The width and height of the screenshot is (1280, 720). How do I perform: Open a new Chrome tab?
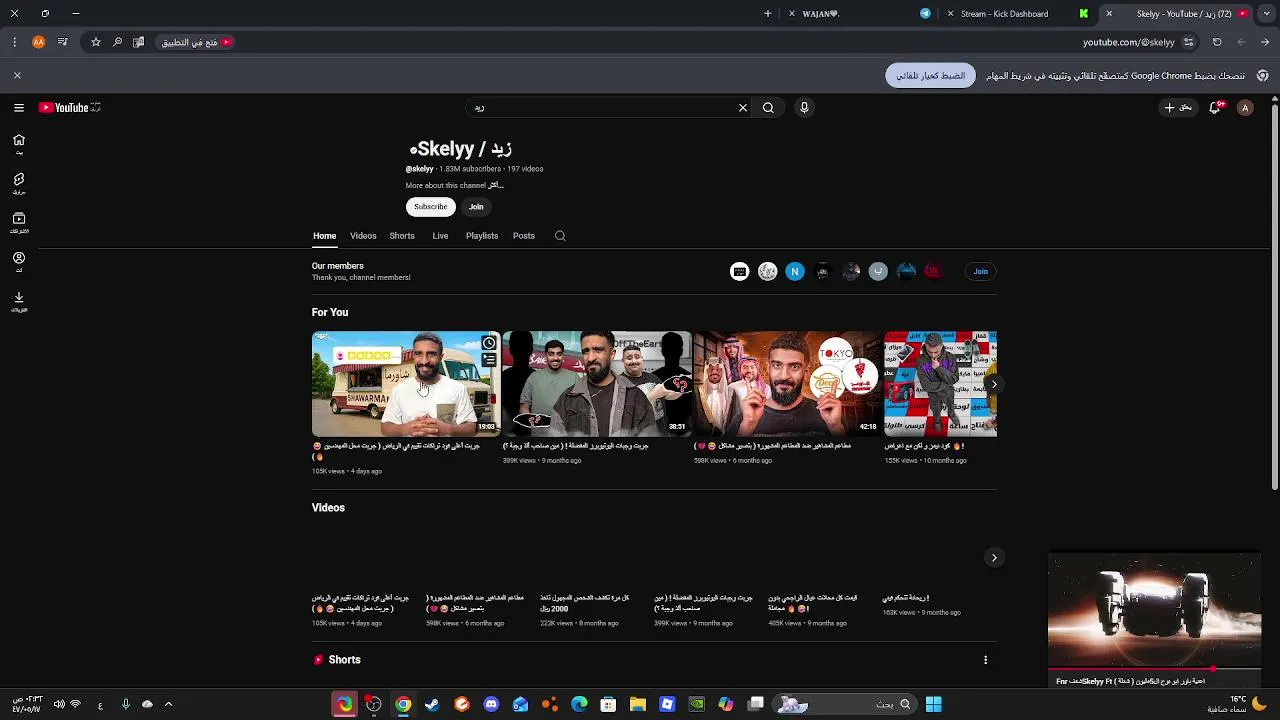pos(768,14)
